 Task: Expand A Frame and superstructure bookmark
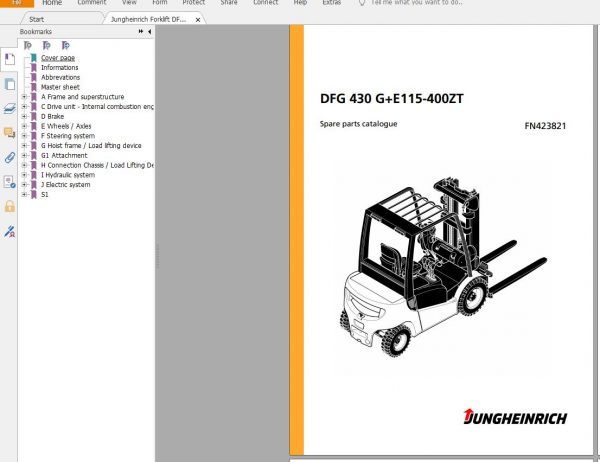click(x=24, y=97)
